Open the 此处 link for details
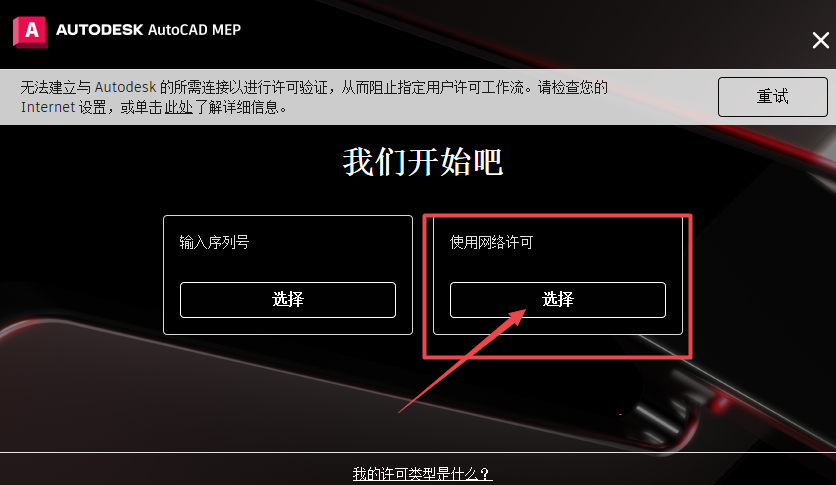Viewport: 836px width, 485px height. pos(178,107)
